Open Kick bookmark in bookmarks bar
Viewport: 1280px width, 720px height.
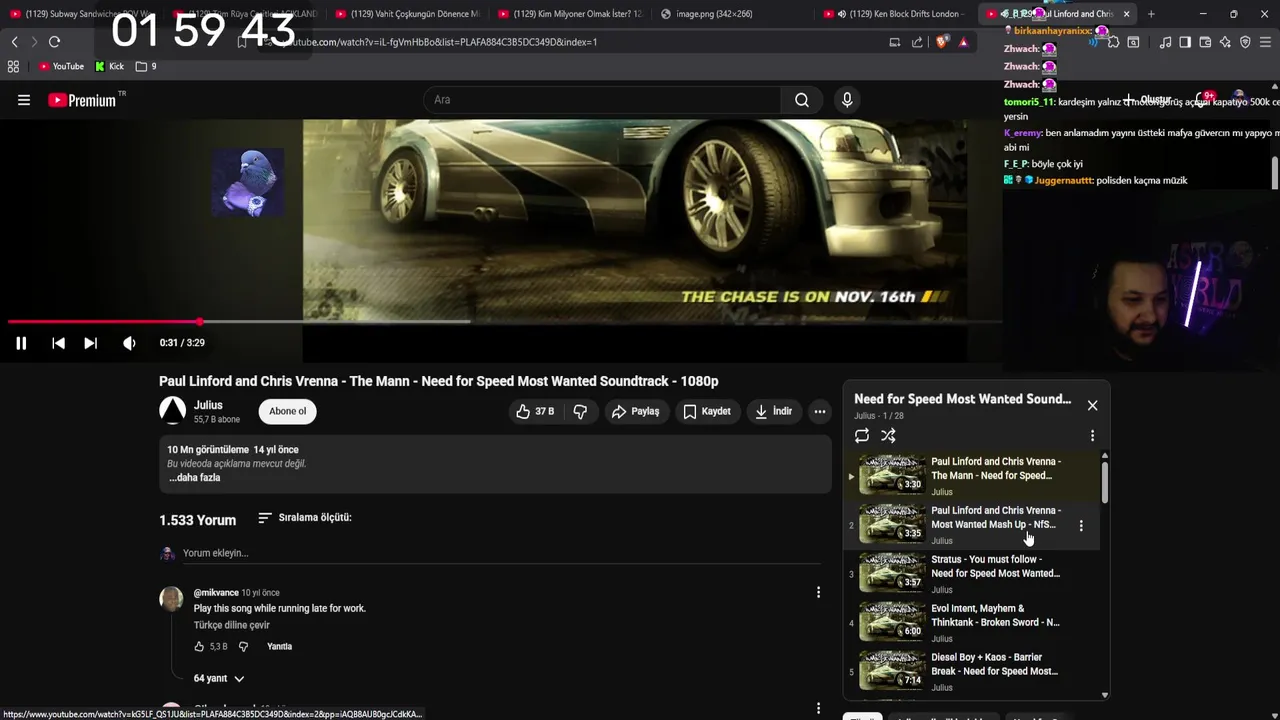pos(109,66)
